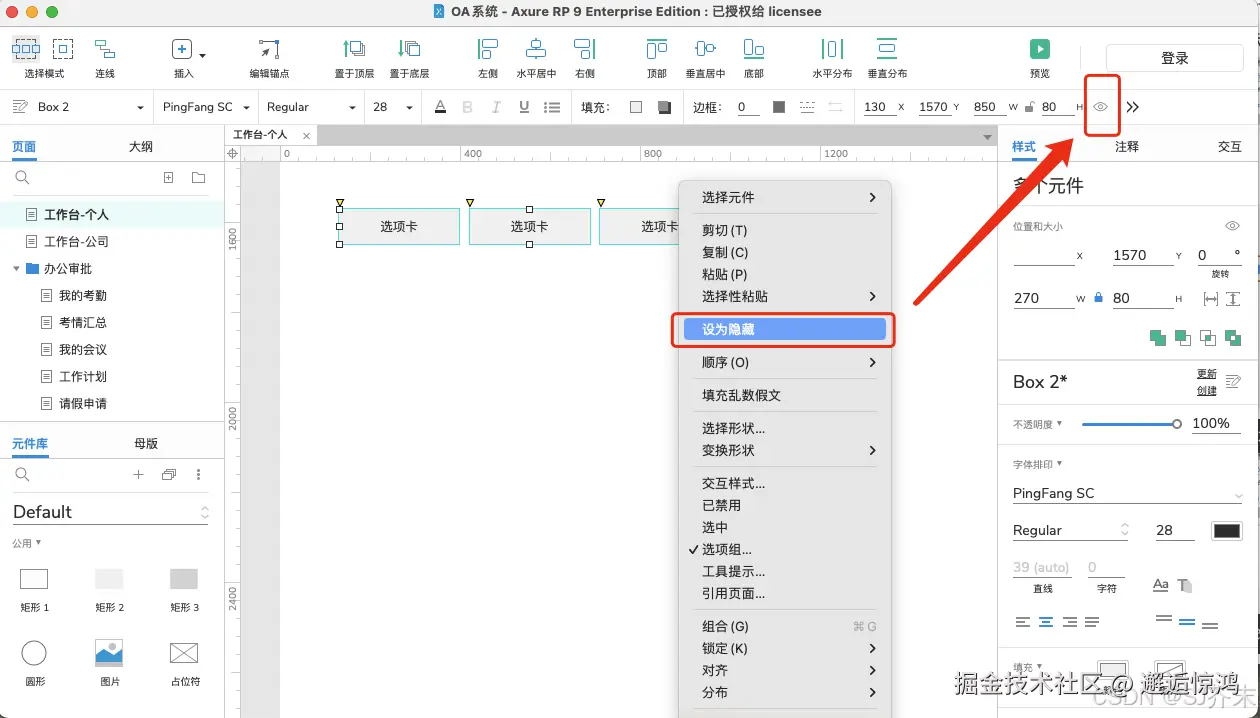Screen dimensions: 1260x718
Task: Click the add folder icon in 页面 panel
Action: click(198, 177)
